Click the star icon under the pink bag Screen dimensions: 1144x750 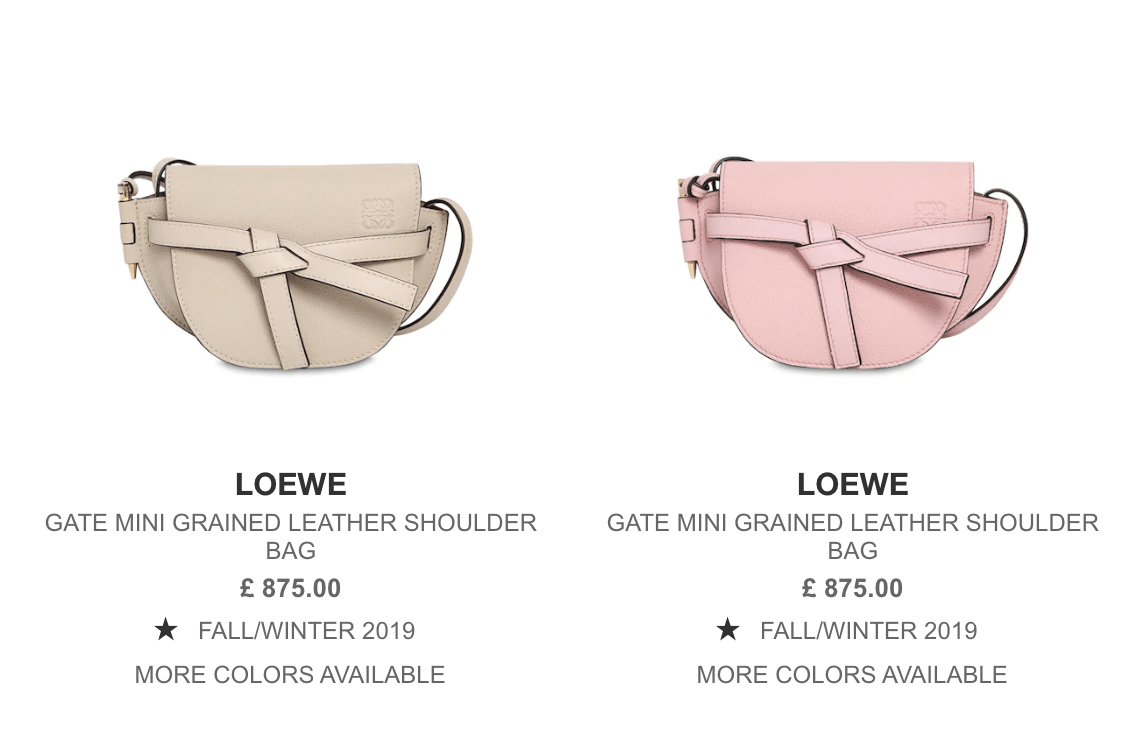728,630
